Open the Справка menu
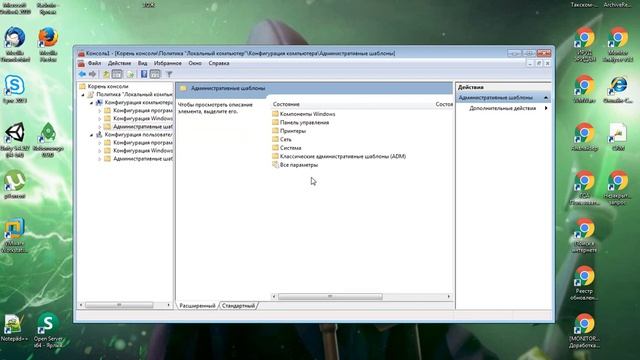 [x=219, y=63]
